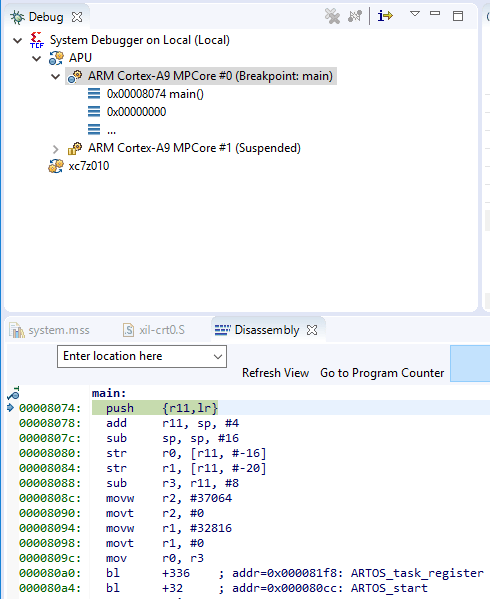Maximize the Debug view panel

click(x=458, y=16)
